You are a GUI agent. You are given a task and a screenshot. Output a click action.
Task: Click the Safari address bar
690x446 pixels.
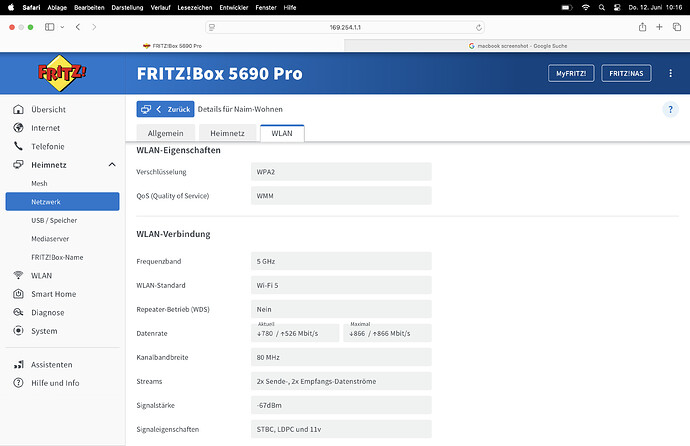click(343, 27)
